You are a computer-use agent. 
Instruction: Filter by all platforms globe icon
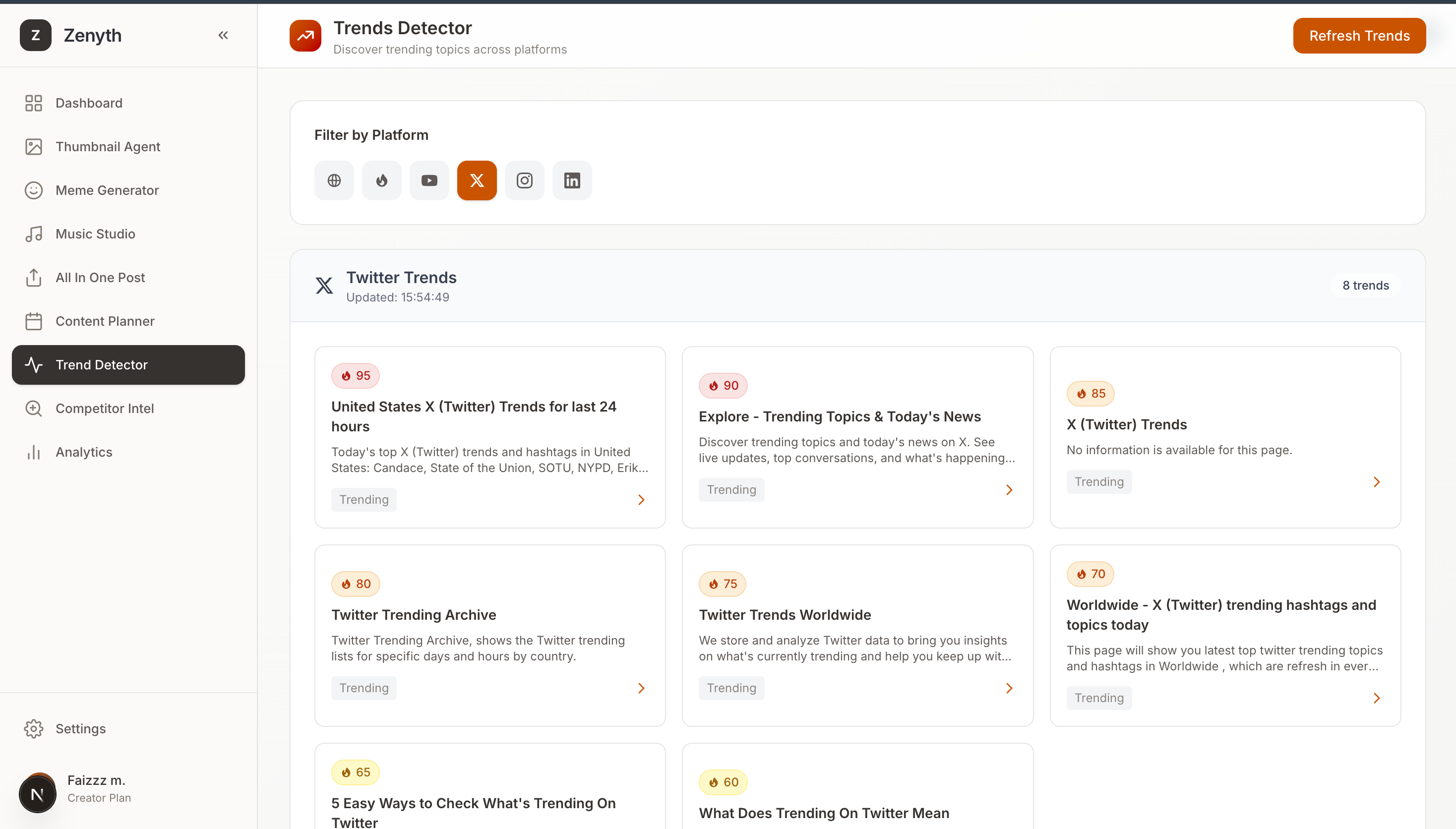pos(334,180)
